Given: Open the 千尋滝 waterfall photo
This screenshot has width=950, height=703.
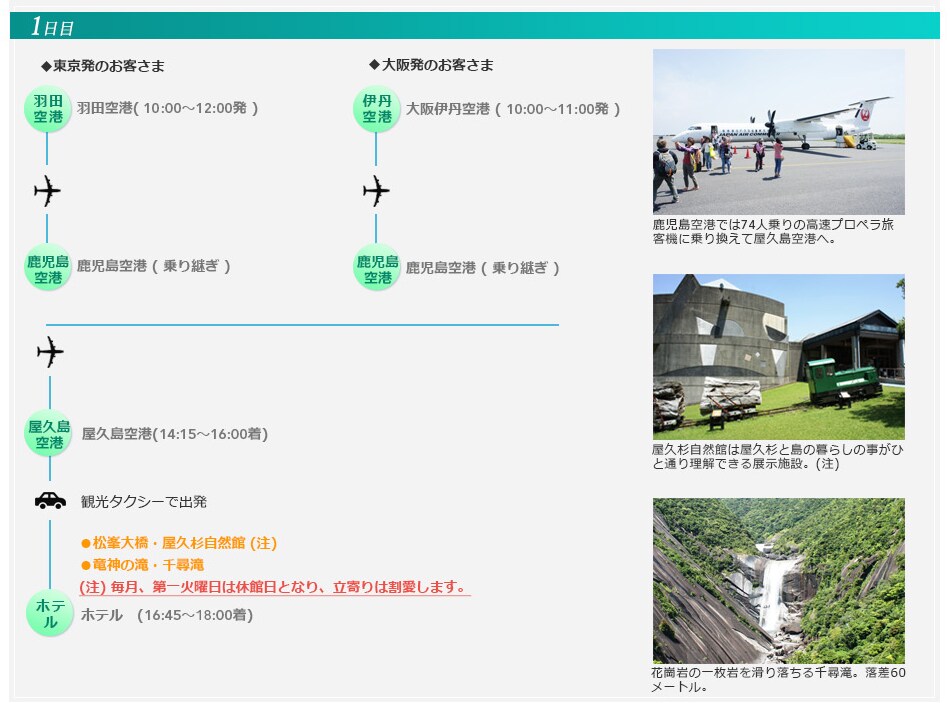Looking at the screenshot, I should (778, 580).
